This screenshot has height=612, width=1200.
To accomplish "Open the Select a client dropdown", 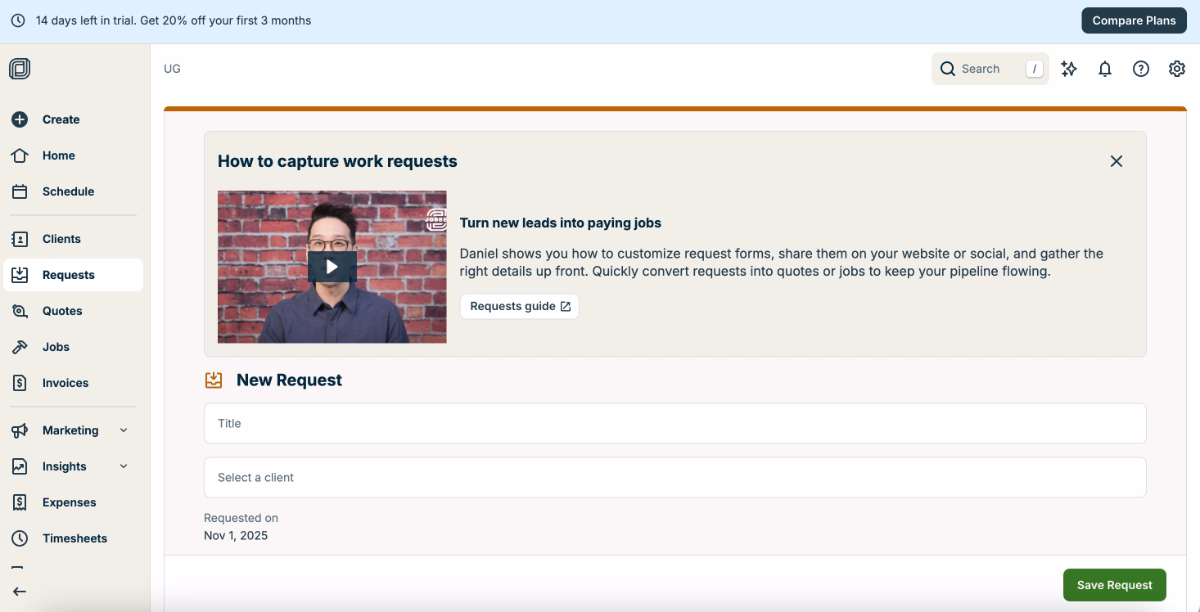I will (675, 477).
